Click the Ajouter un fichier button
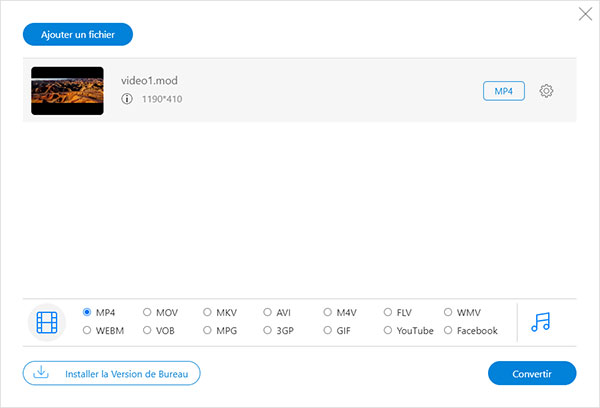600x408 pixels. click(78, 34)
